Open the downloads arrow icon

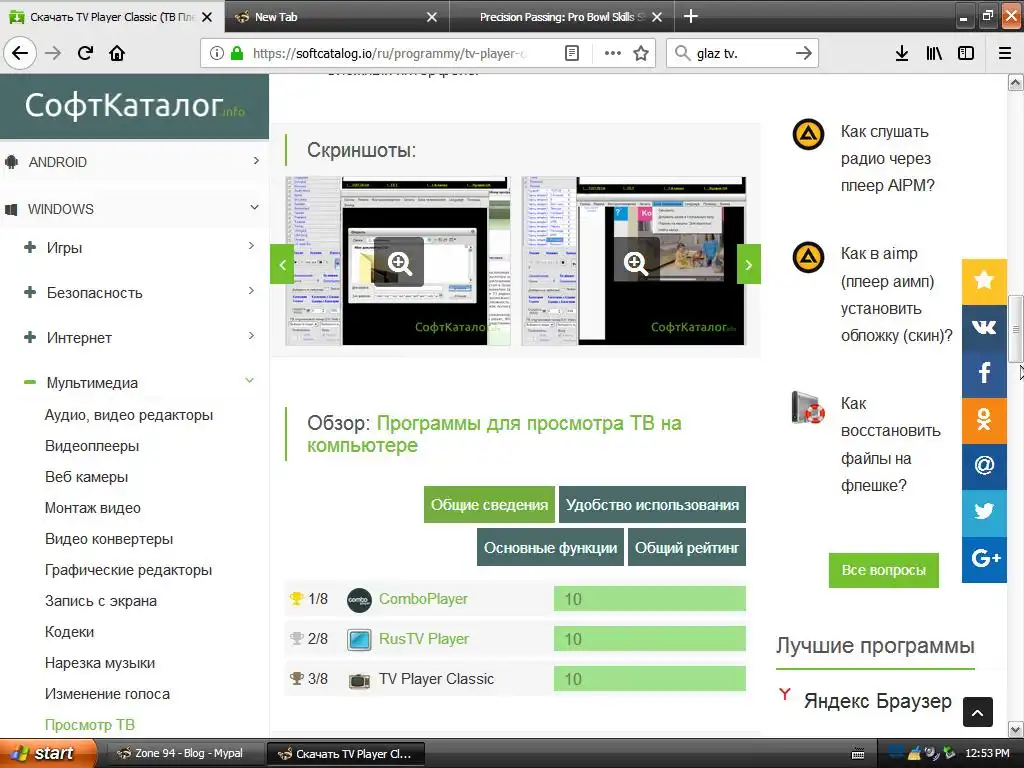(x=901, y=53)
